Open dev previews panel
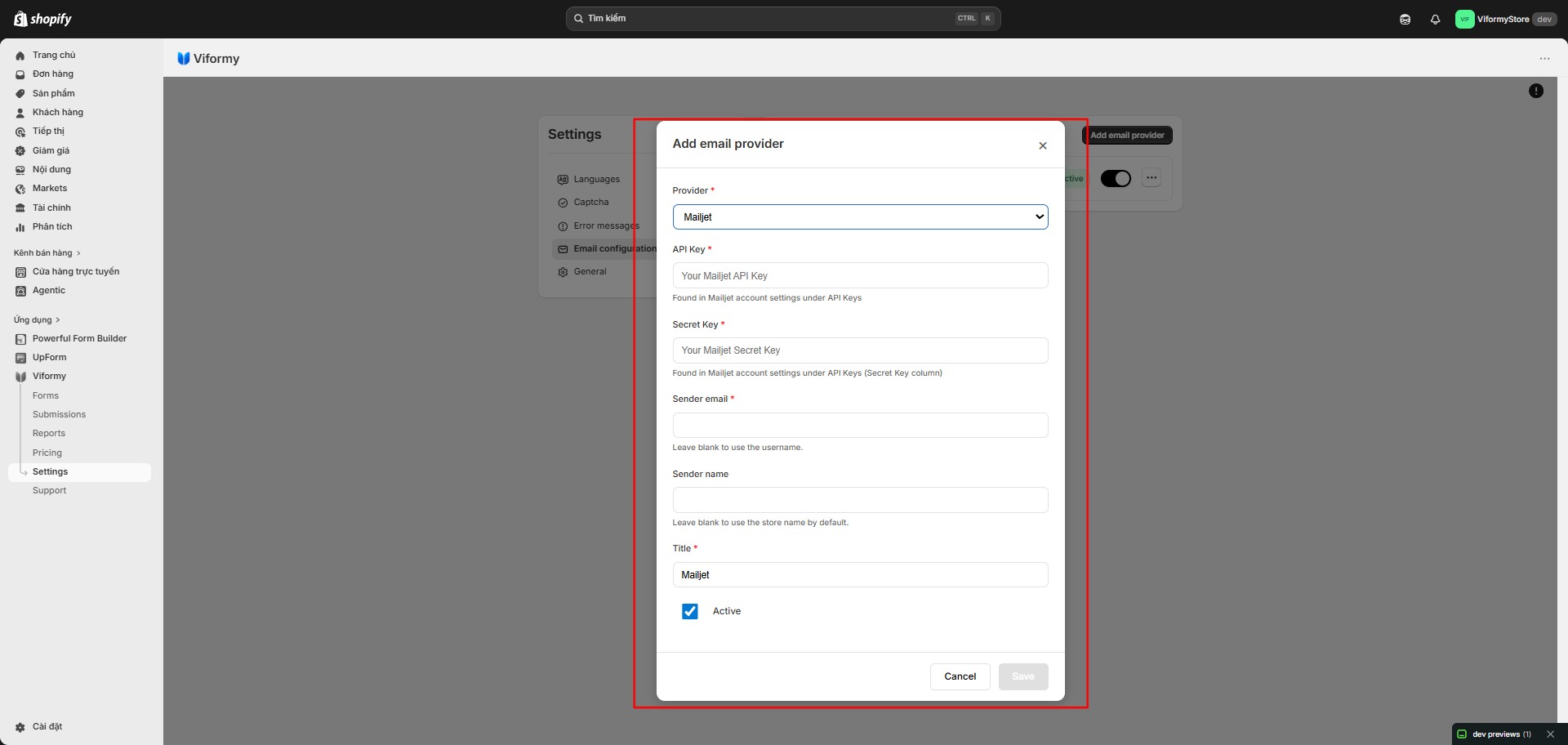Image resolution: width=1568 pixels, height=745 pixels. [x=1494, y=734]
